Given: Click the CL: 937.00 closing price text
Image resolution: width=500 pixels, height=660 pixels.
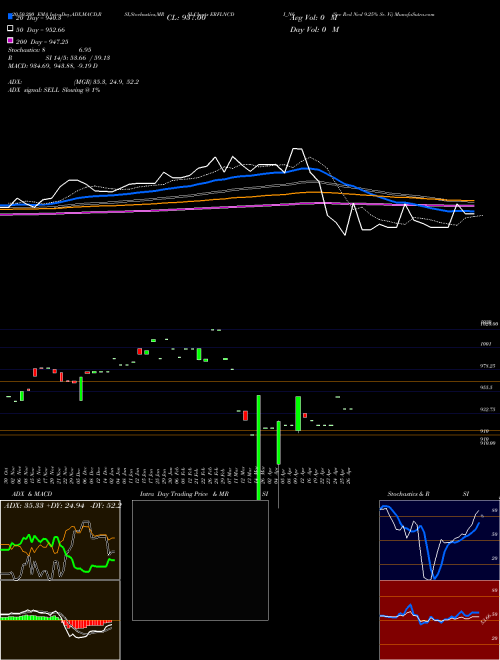Looking at the screenshot, I should (x=186, y=18).
